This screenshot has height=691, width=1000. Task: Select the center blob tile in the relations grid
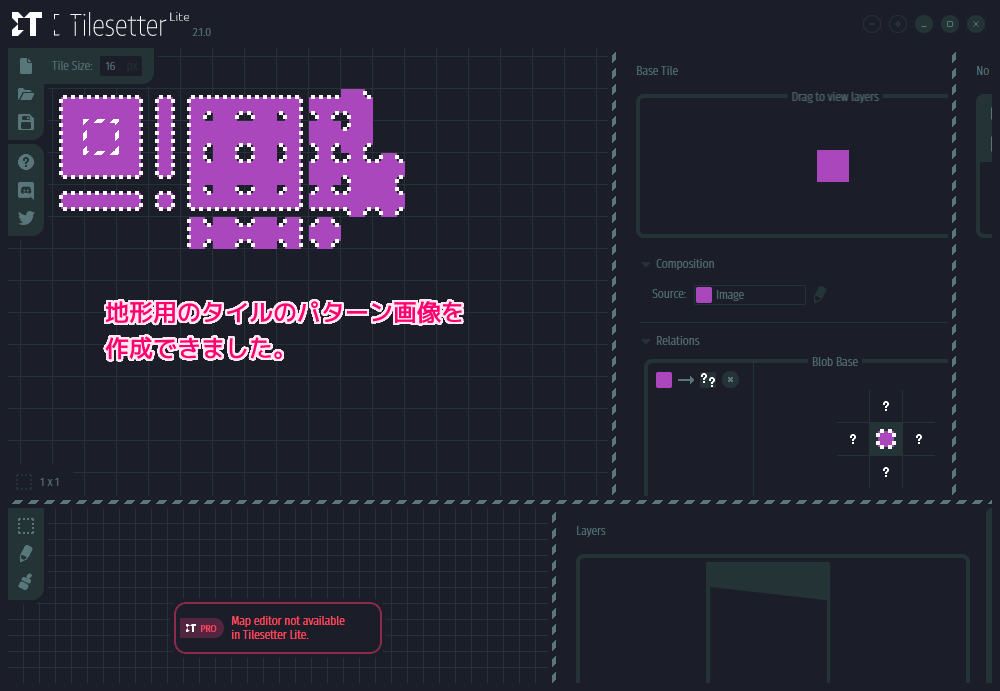tap(885, 438)
